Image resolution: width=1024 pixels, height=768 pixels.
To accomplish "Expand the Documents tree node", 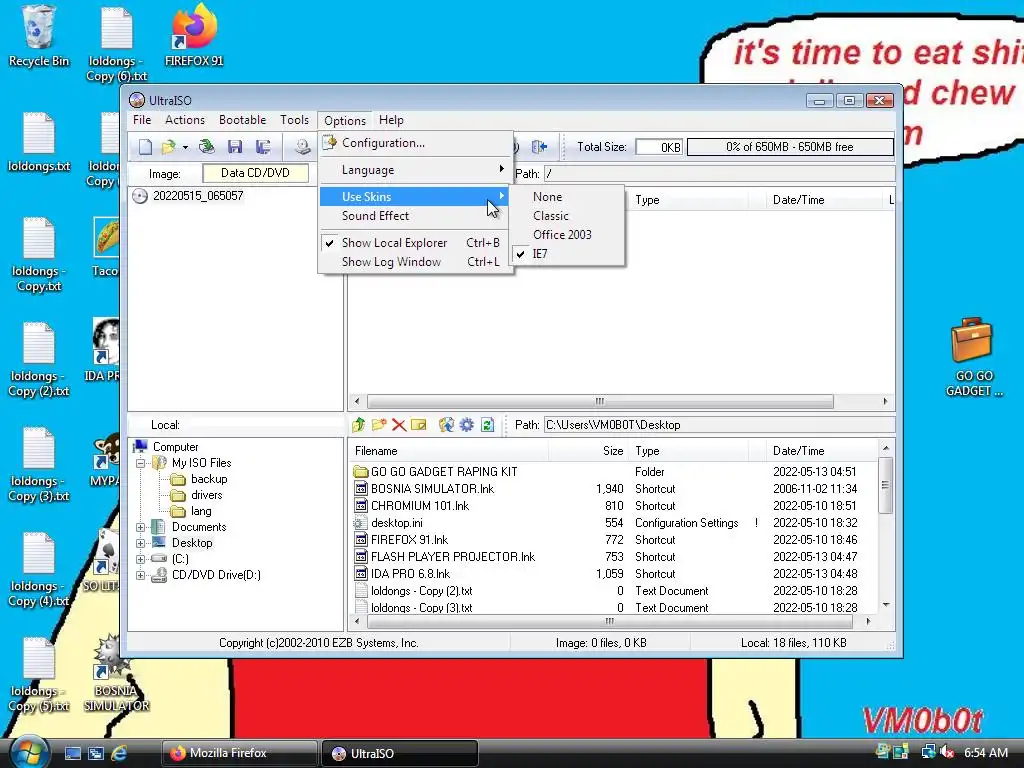I will click(140, 527).
